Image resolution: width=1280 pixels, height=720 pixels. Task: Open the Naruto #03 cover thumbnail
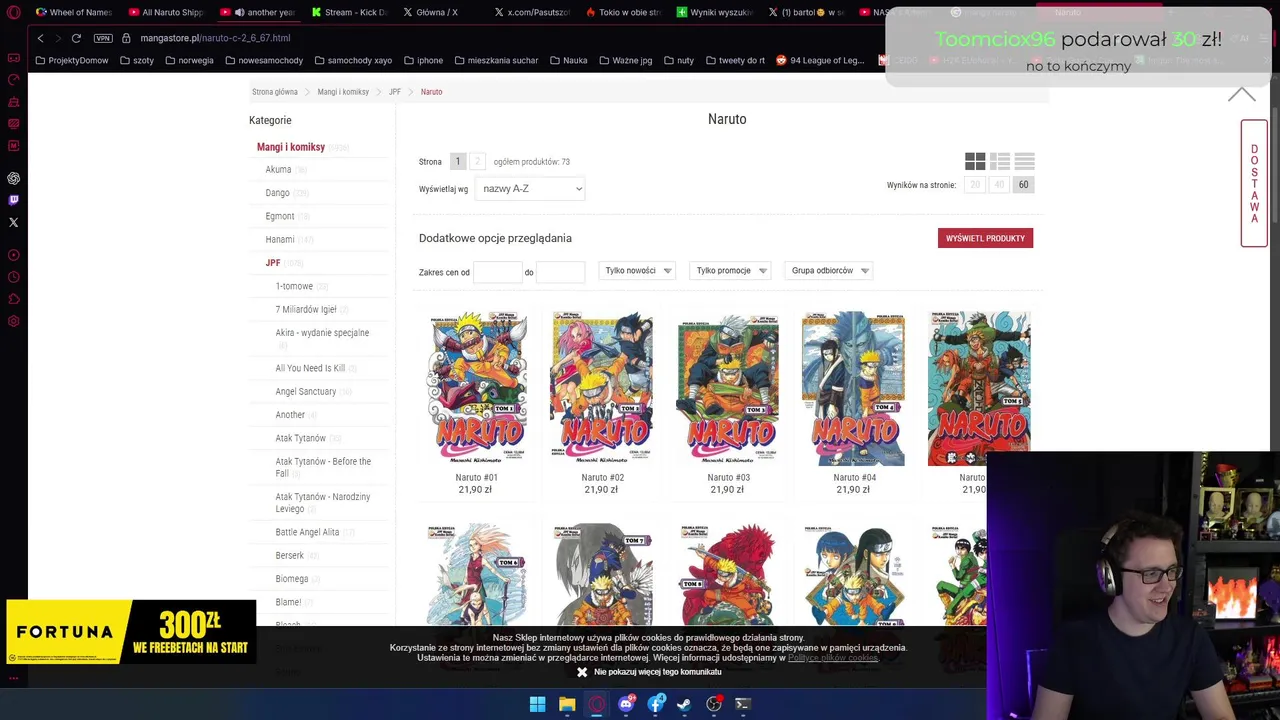pyautogui.click(x=728, y=388)
